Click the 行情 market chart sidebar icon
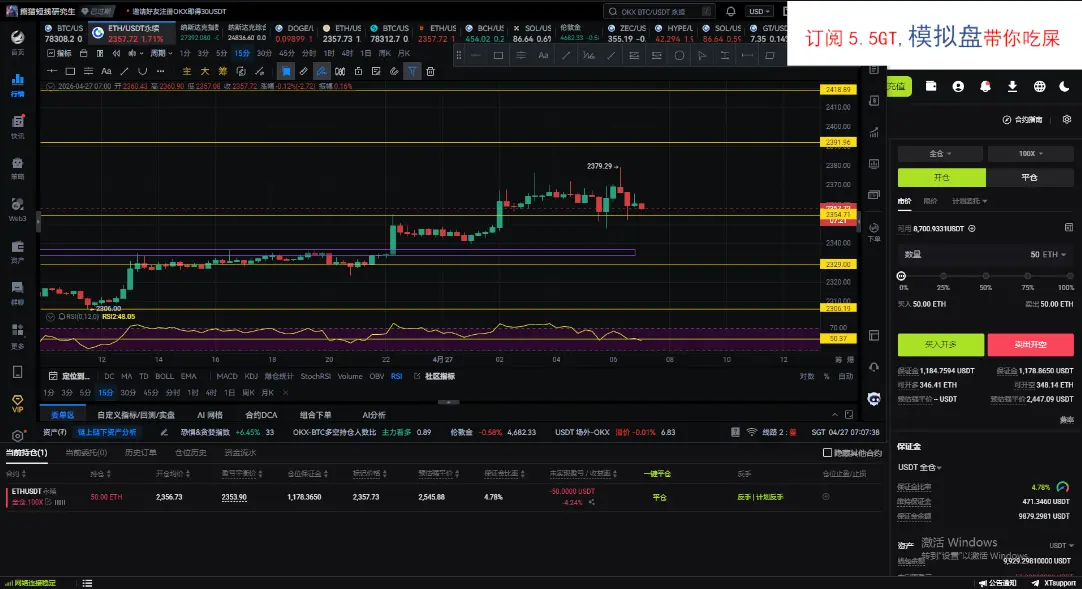Viewport: 1082px width, 589px height. point(18,85)
